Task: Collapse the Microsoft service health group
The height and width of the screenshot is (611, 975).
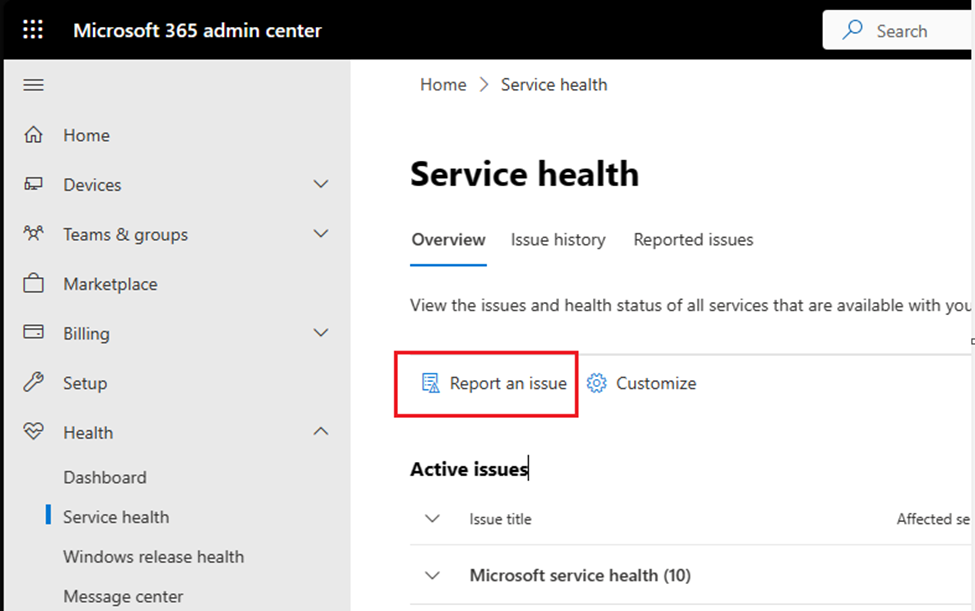Action: [432, 575]
